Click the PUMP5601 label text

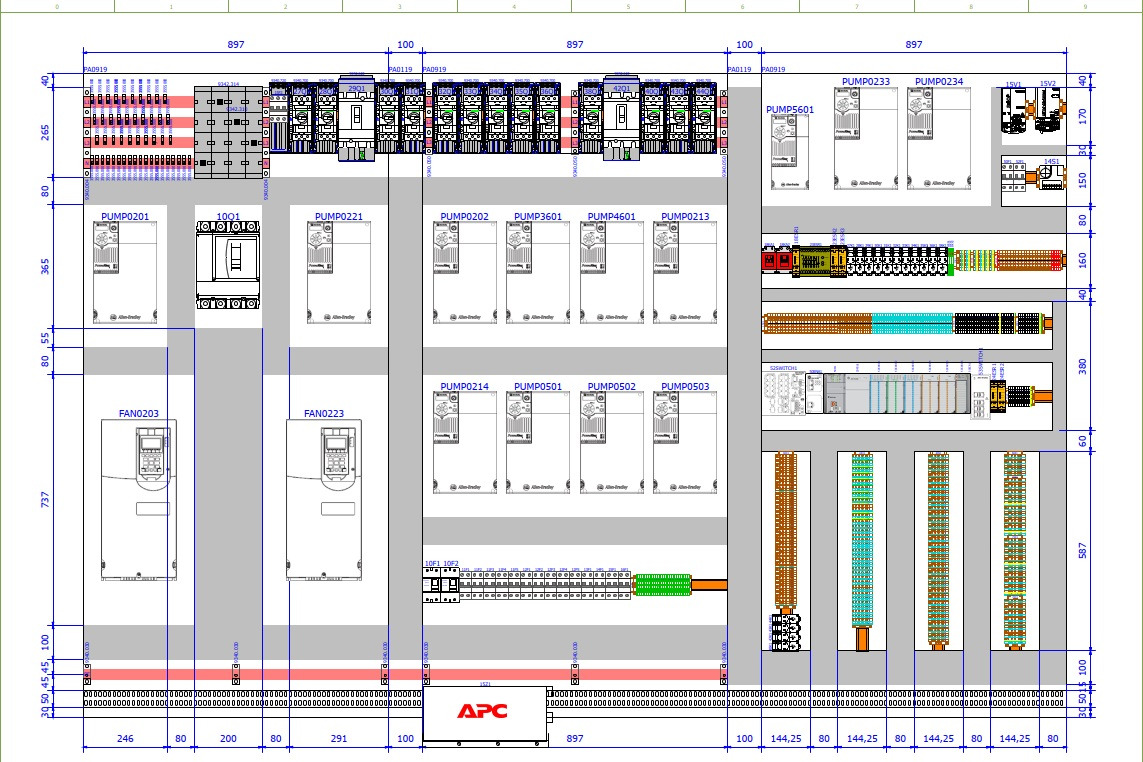[790, 109]
